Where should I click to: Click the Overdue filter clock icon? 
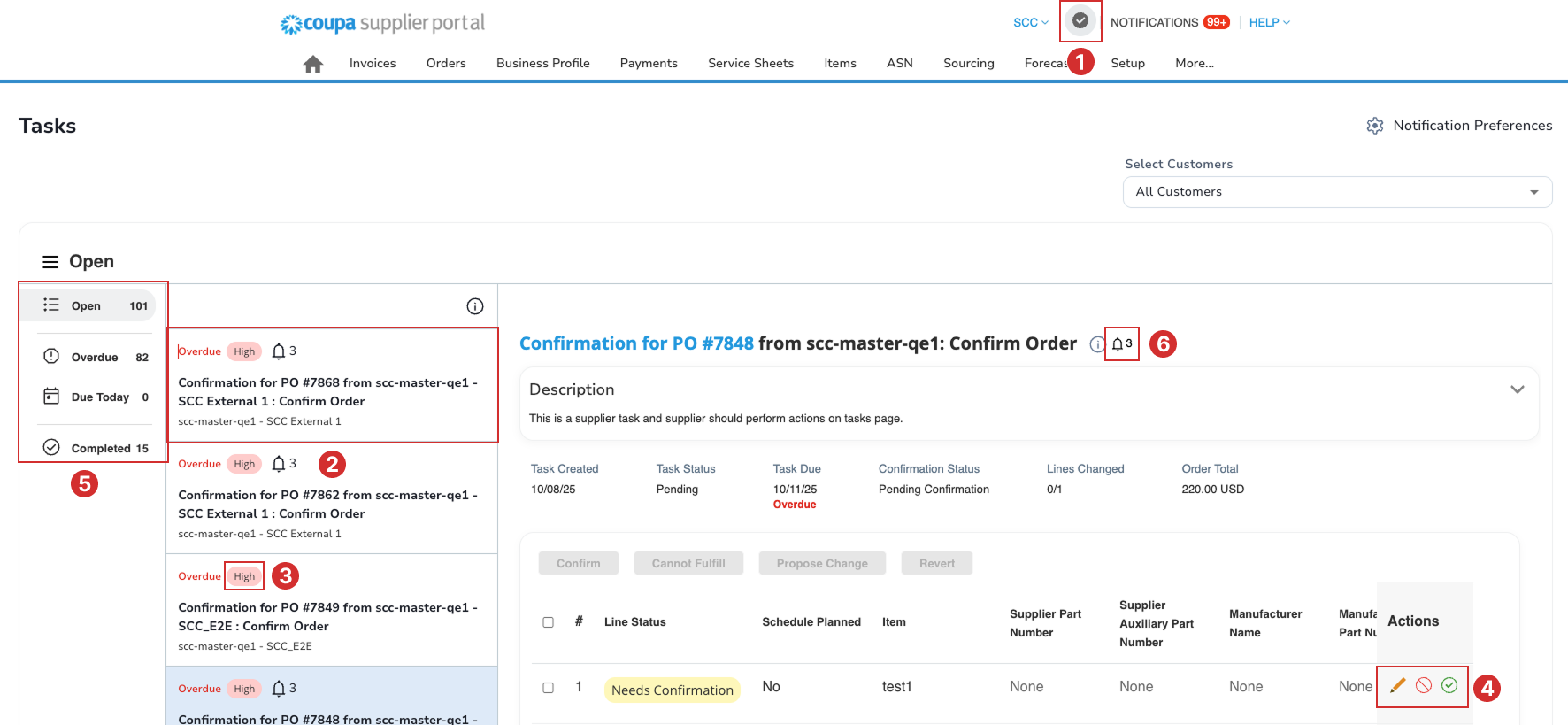point(51,356)
